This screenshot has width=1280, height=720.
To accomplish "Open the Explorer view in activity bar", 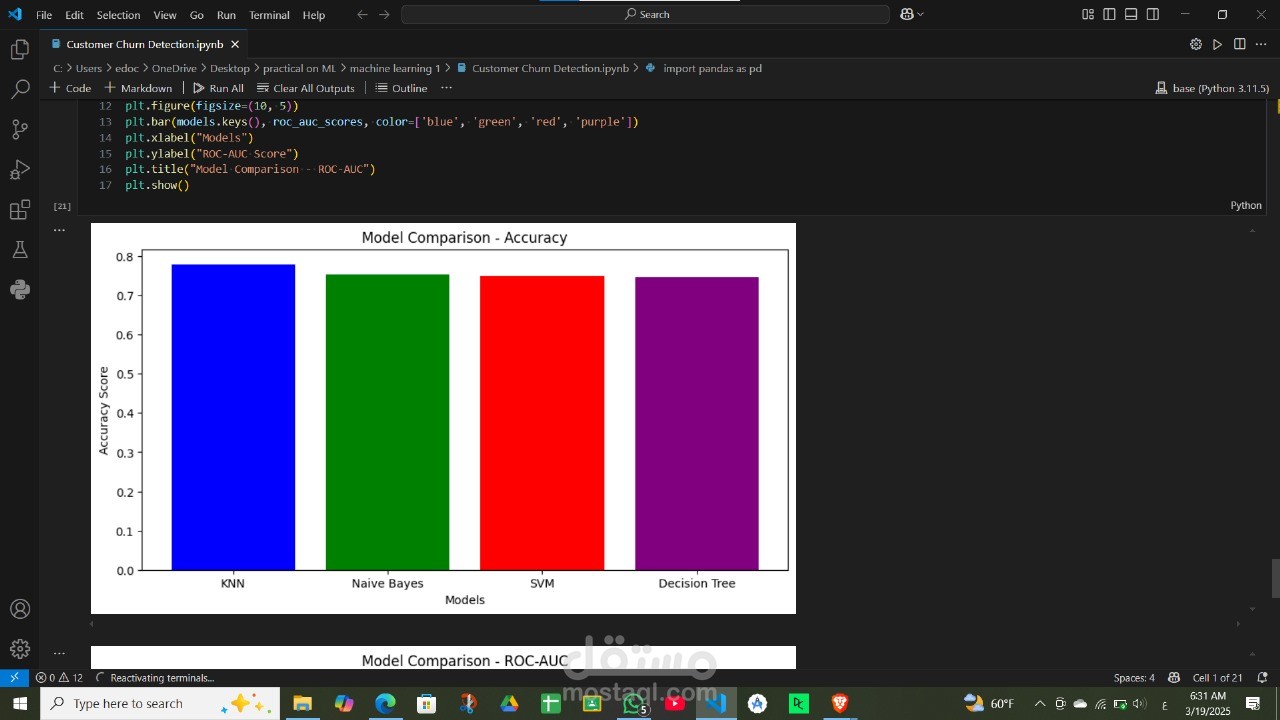I will click(20, 50).
